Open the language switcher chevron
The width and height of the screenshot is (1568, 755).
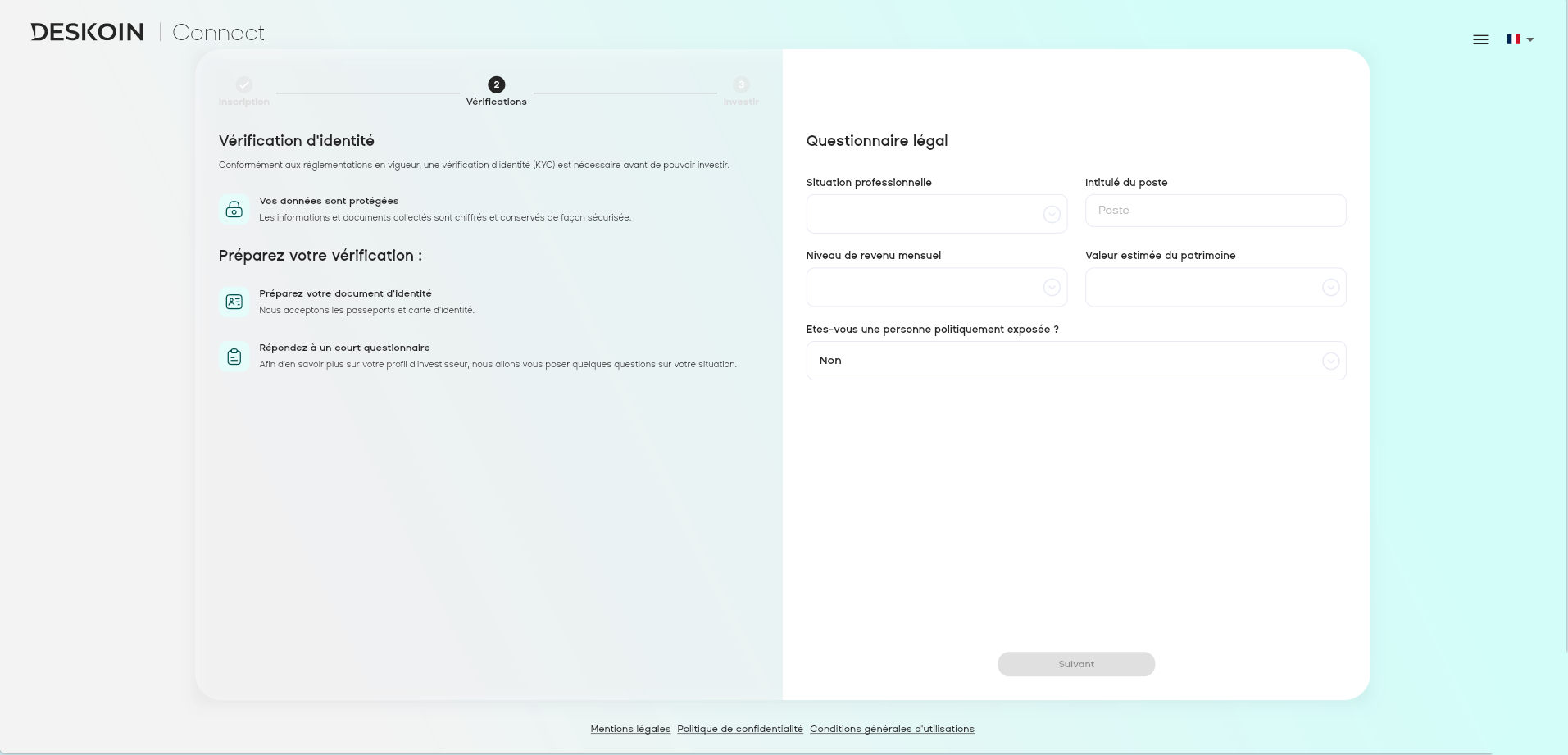pos(1531,41)
